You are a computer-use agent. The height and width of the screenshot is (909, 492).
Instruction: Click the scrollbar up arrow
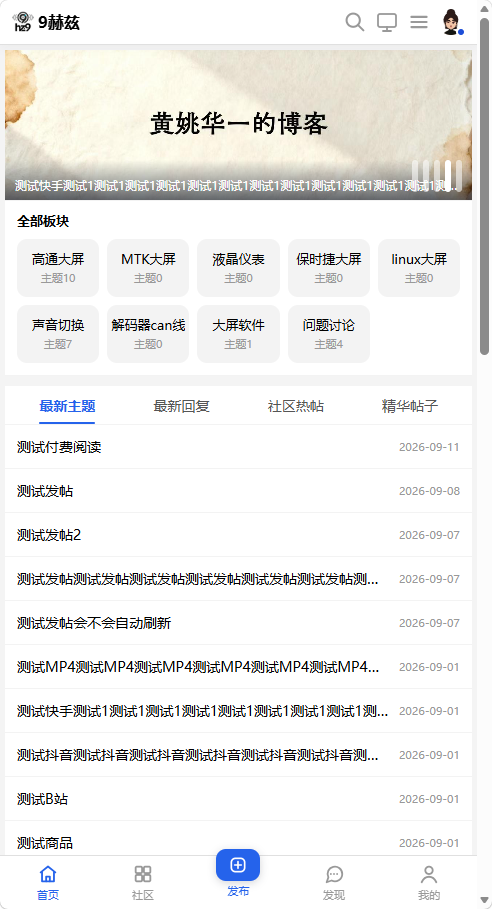pyautogui.click(x=484, y=8)
